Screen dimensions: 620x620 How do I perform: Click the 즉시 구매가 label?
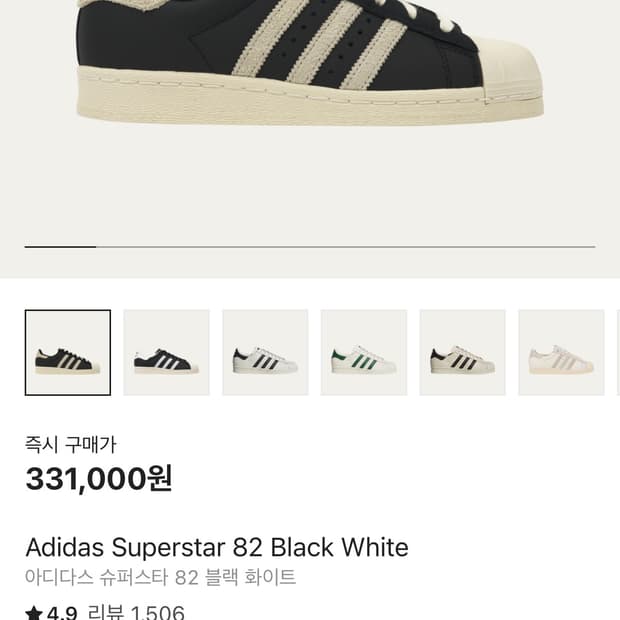pos(71,445)
